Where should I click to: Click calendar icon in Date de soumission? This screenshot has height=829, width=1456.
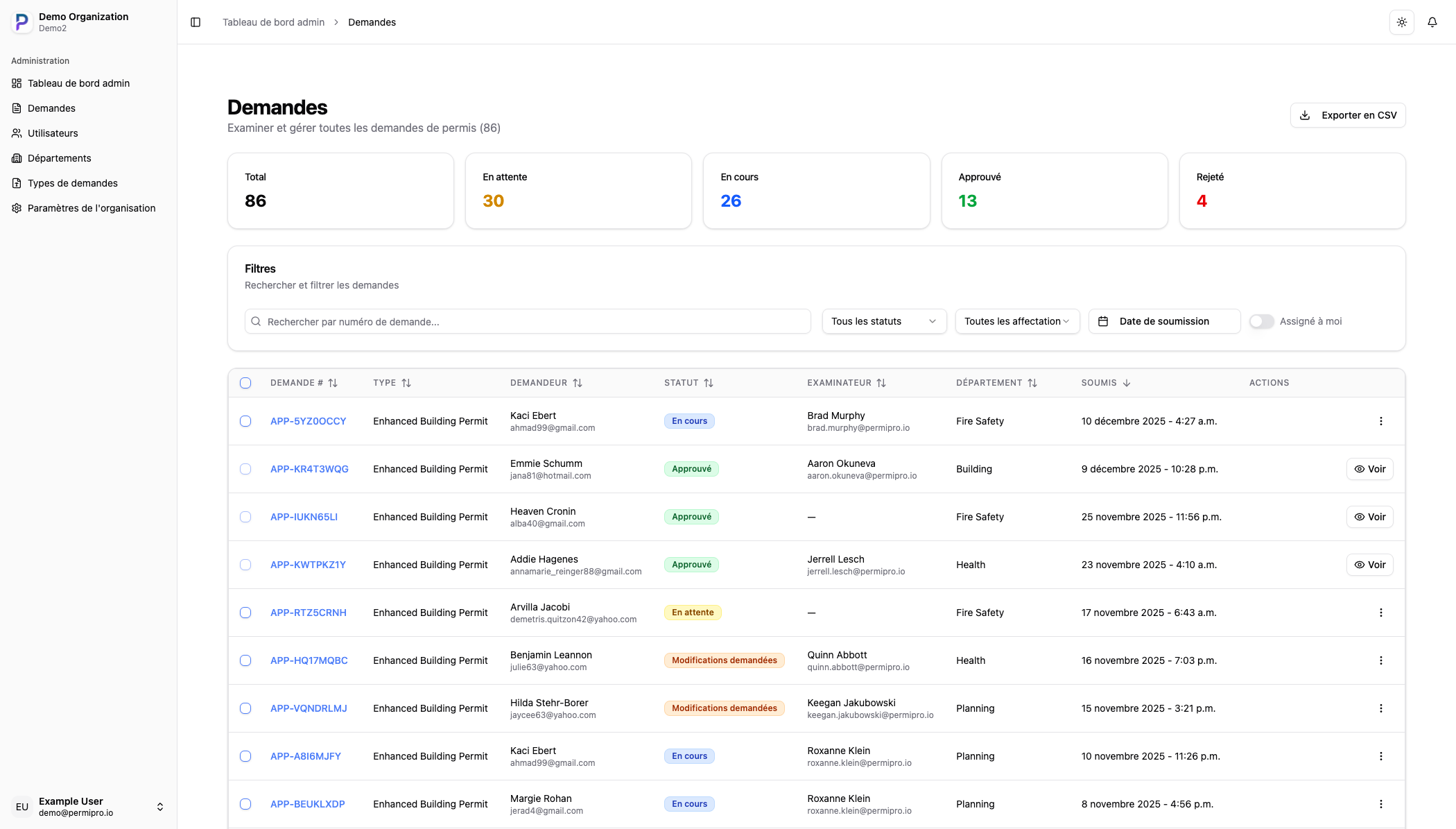tap(1103, 321)
